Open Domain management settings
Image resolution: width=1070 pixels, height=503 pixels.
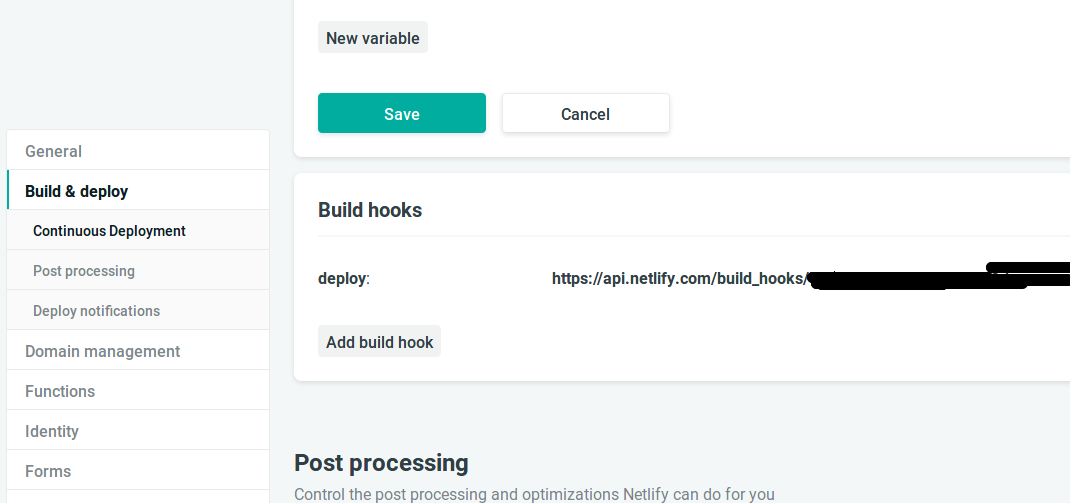pos(102,351)
